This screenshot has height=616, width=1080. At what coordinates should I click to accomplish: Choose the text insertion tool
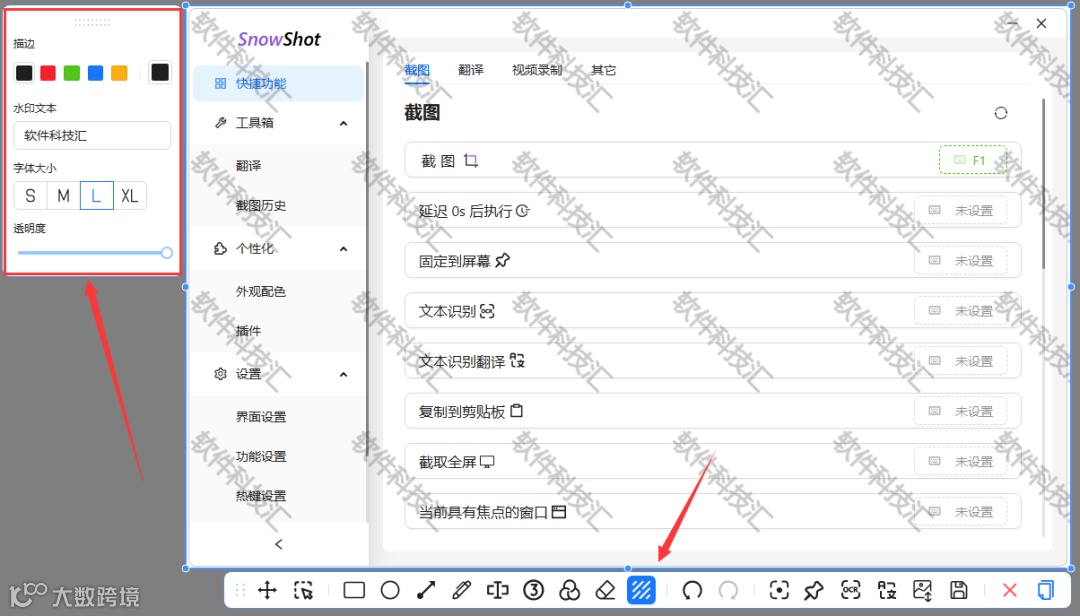tap(497, 591)
